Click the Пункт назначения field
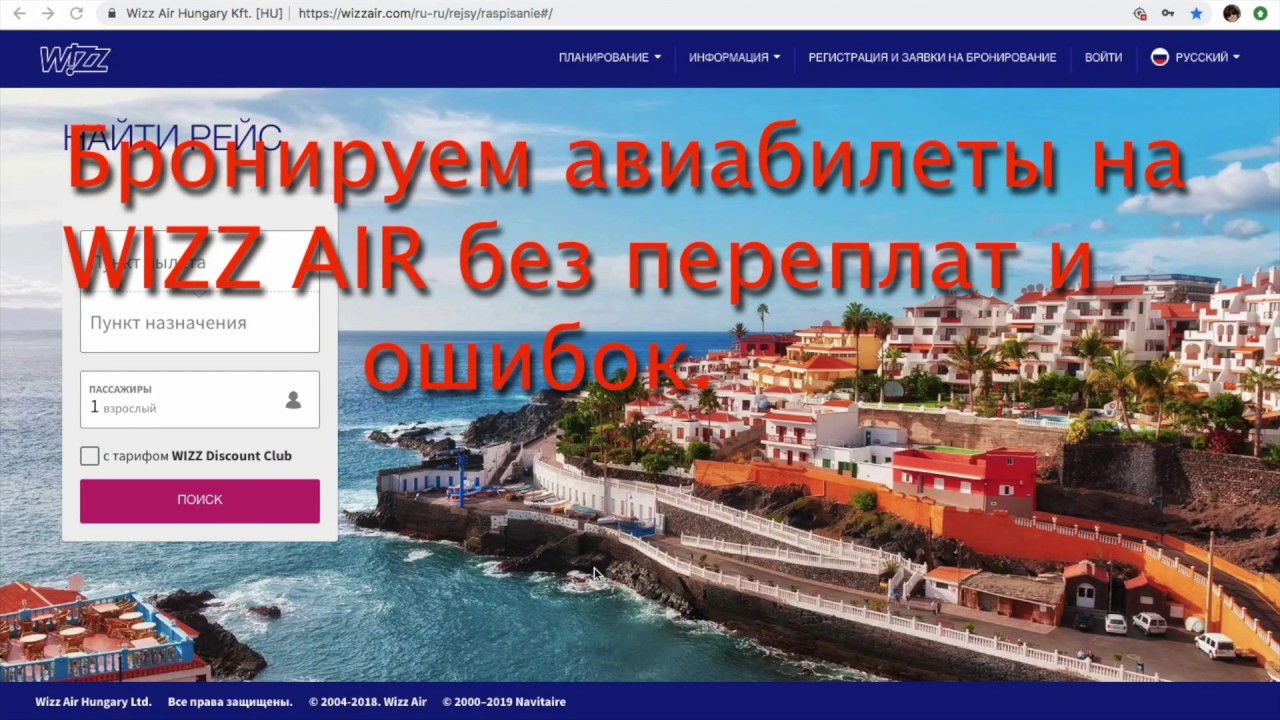 tap(200, 323)
